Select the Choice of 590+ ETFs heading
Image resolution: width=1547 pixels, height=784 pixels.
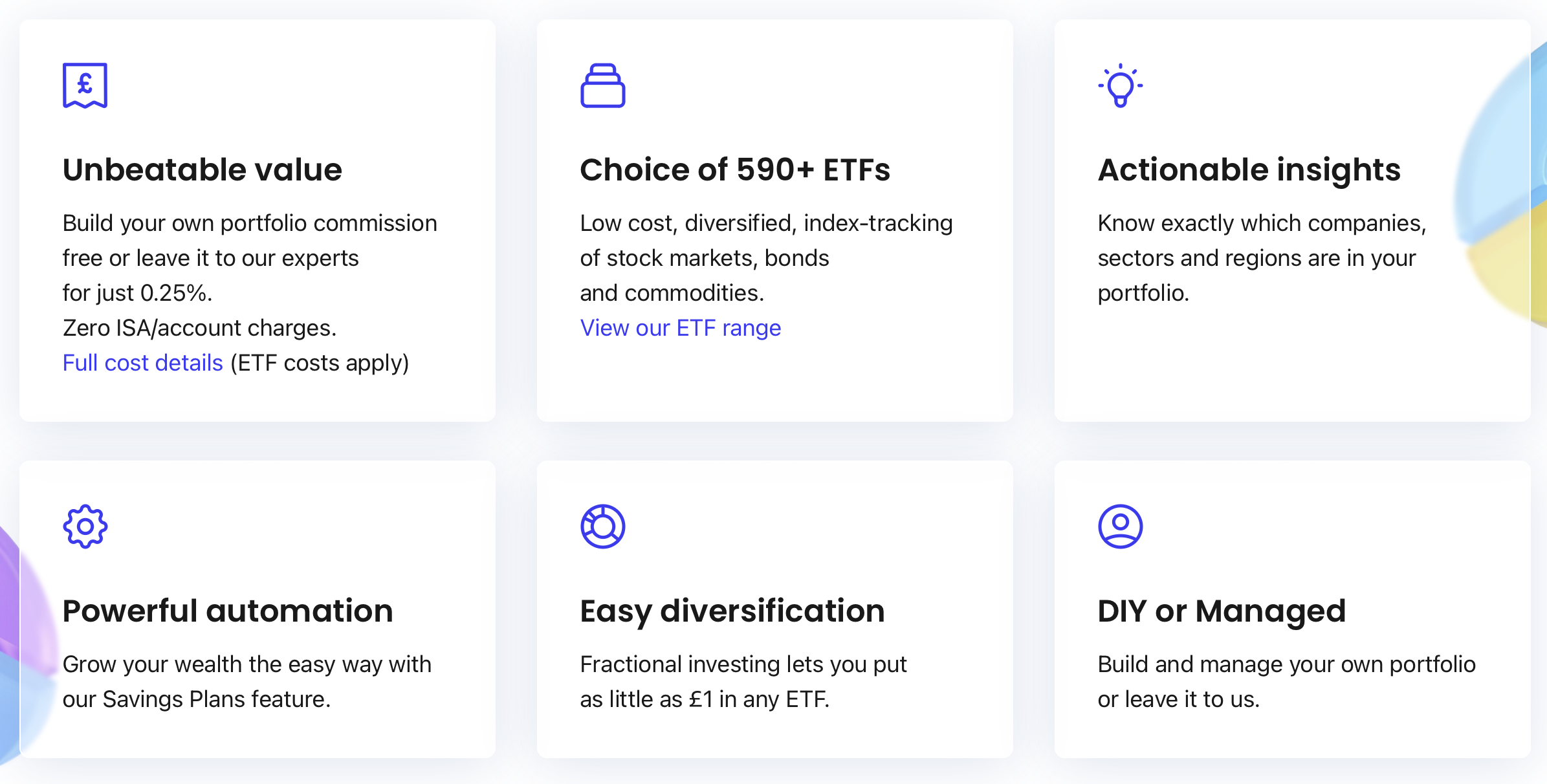(x=735, y=170)
